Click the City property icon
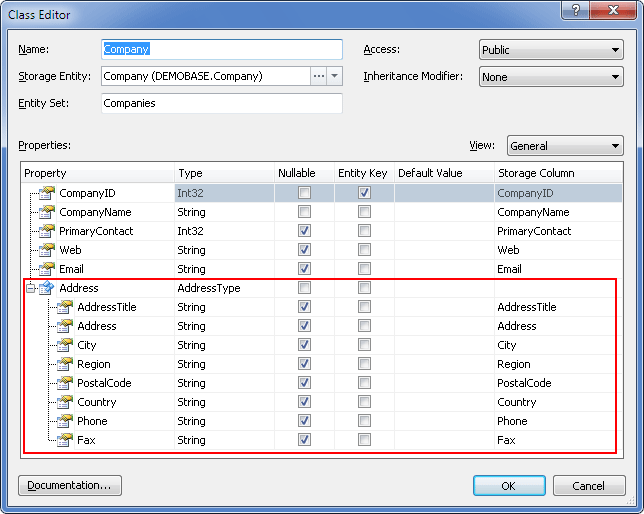 pyautogui.click(x=65, y=345)
